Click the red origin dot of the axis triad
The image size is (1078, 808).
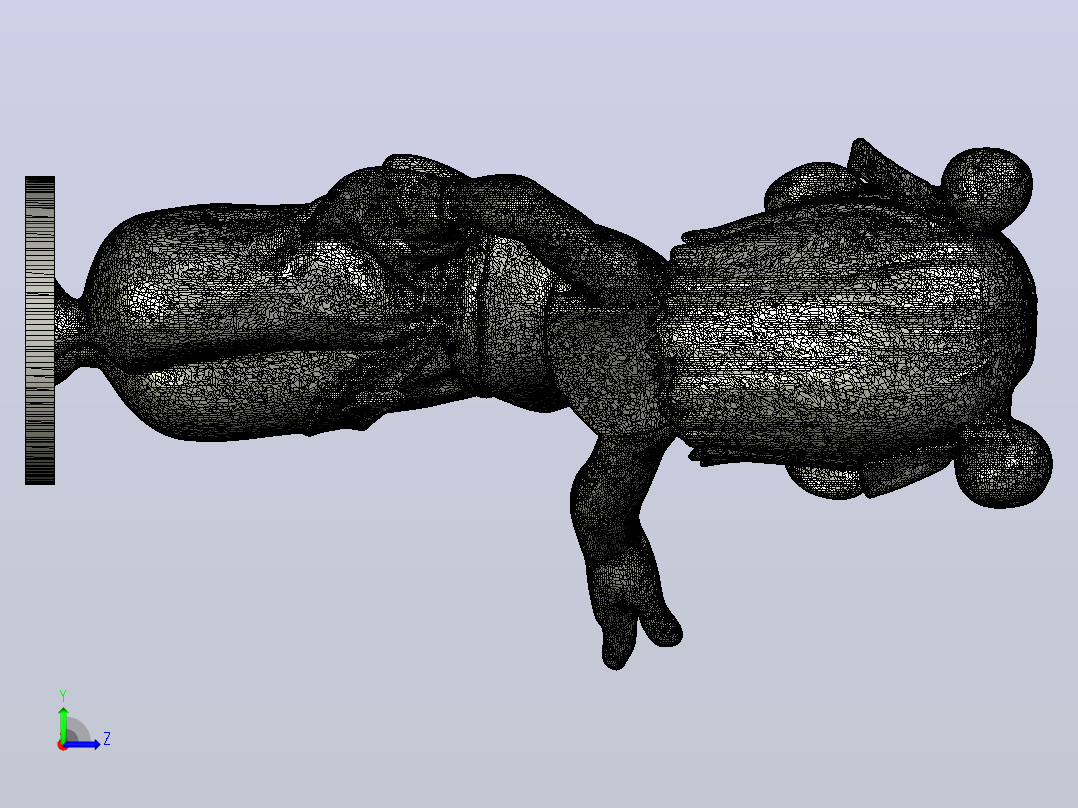[x=62, y=745]
